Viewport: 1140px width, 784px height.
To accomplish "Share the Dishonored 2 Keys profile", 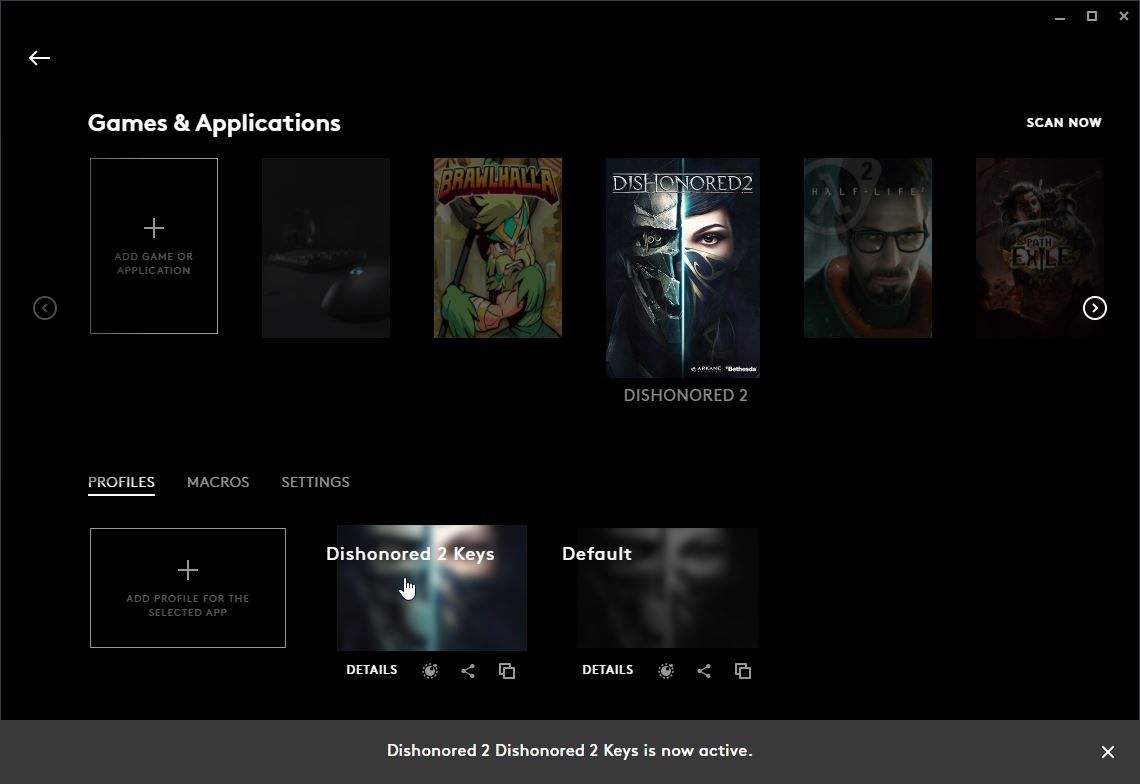I will point(468,671).
